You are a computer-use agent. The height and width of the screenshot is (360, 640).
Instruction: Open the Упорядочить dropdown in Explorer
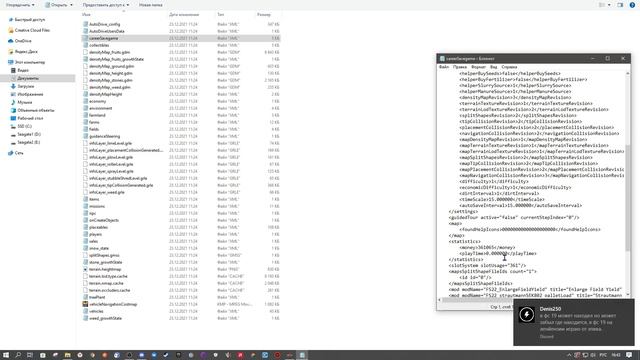tap(20, 5)
